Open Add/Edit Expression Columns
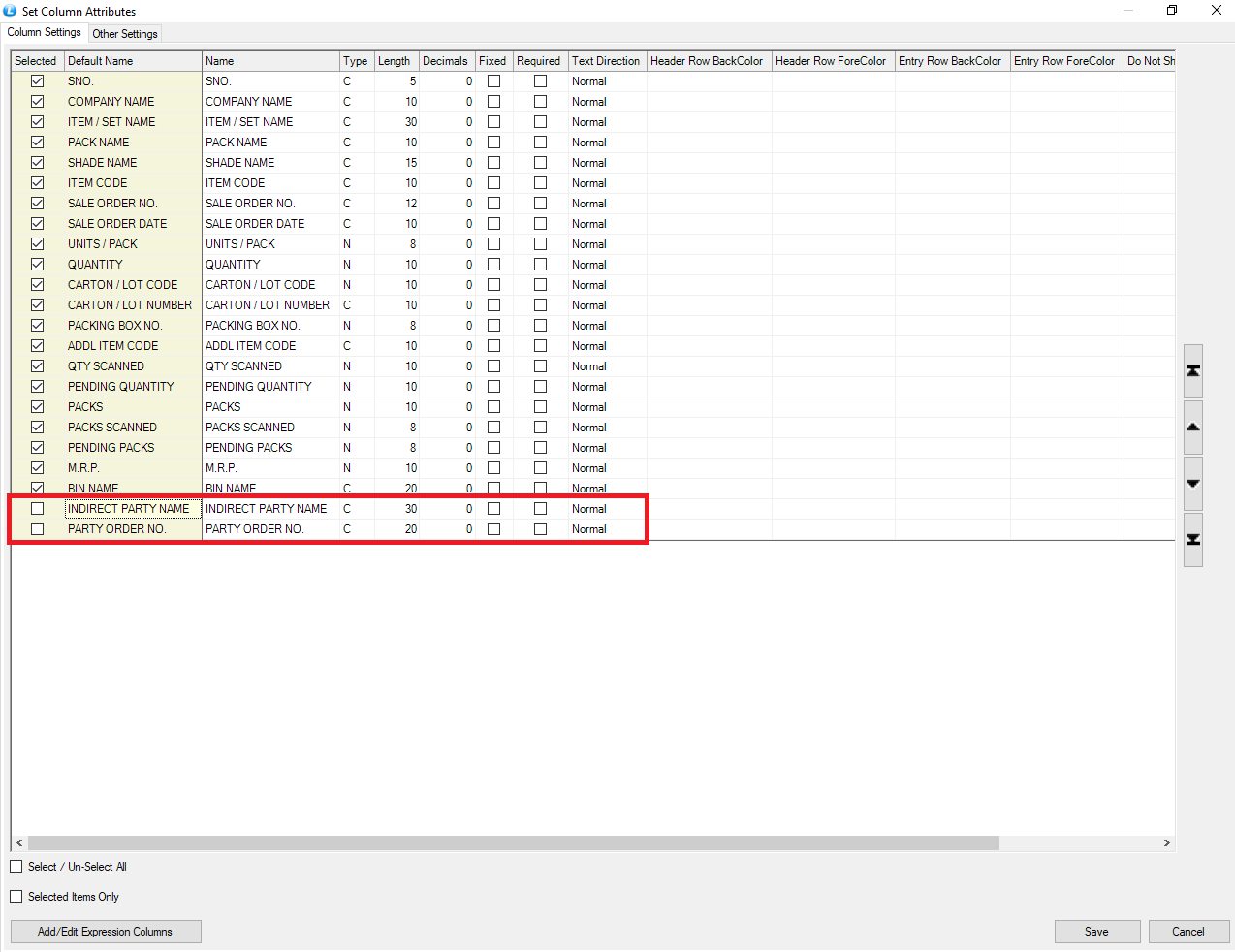Image resolution: width=1235 pixels, height=952 pixels. pos(106,932)
